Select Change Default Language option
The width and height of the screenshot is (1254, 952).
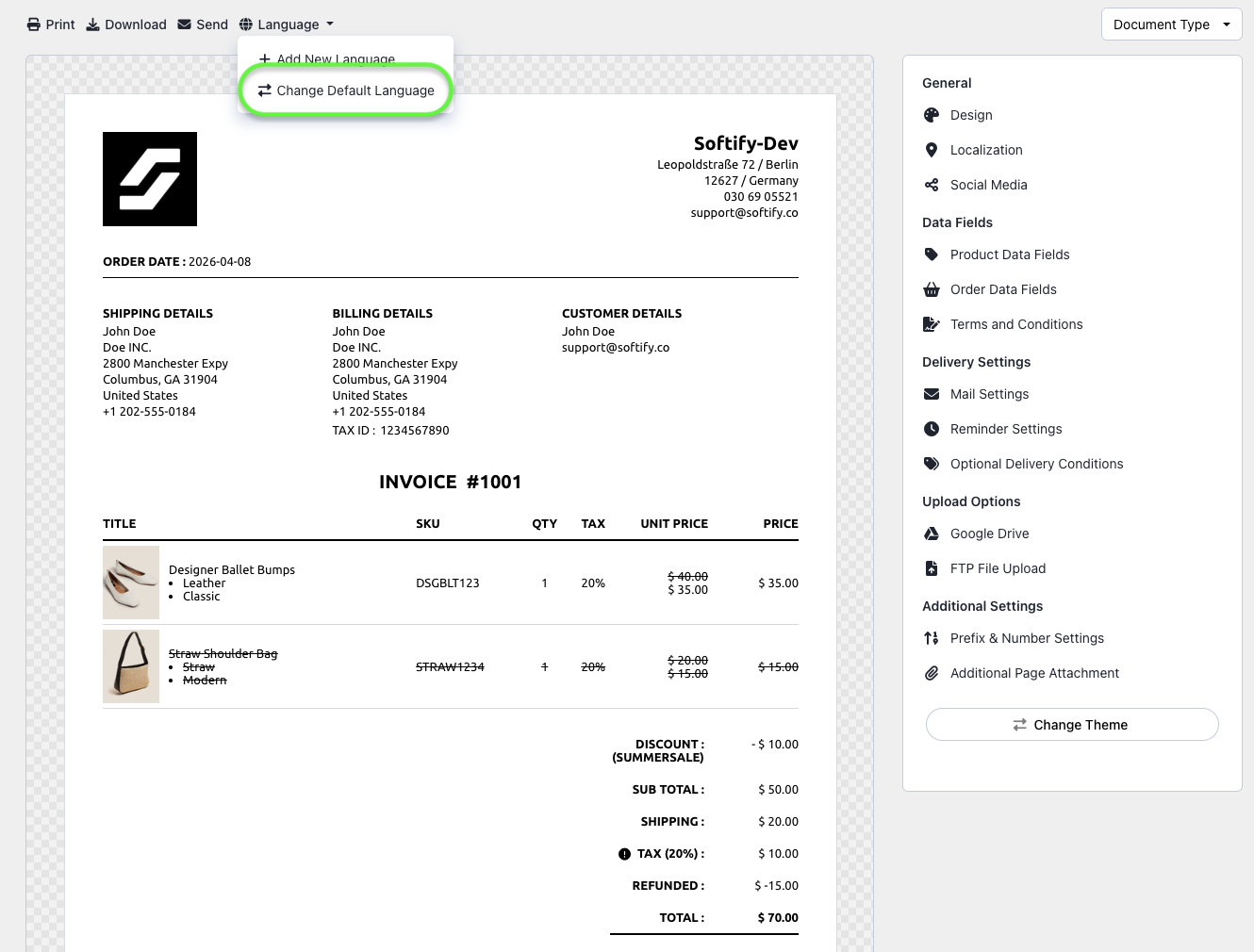(346, 90)
